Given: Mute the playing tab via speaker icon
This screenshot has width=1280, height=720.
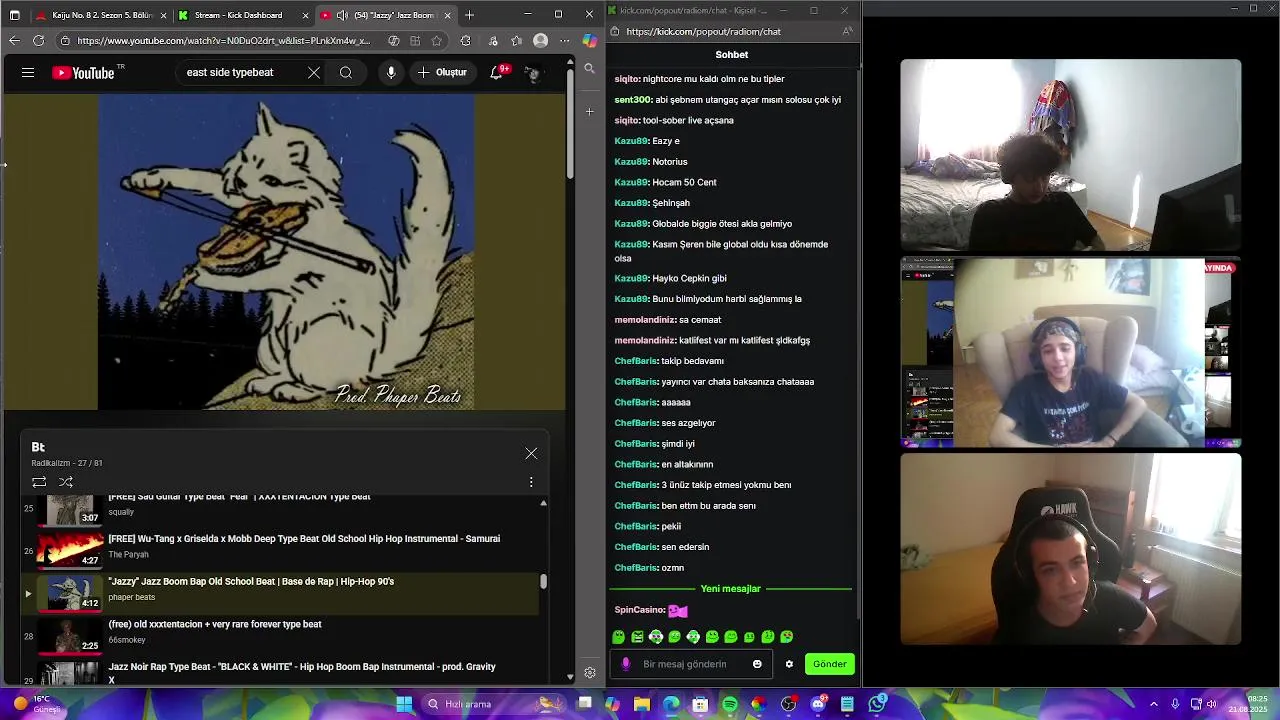Looking at the screenshot, I should [342, 15].
